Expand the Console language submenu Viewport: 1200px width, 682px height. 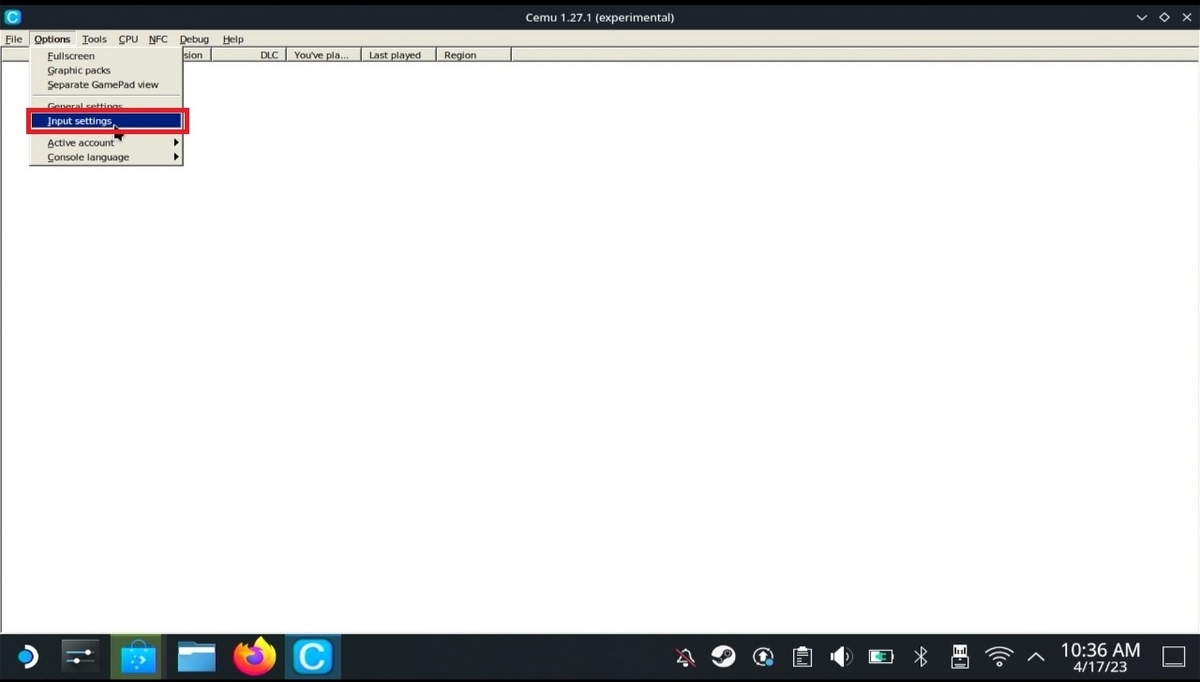106,157
